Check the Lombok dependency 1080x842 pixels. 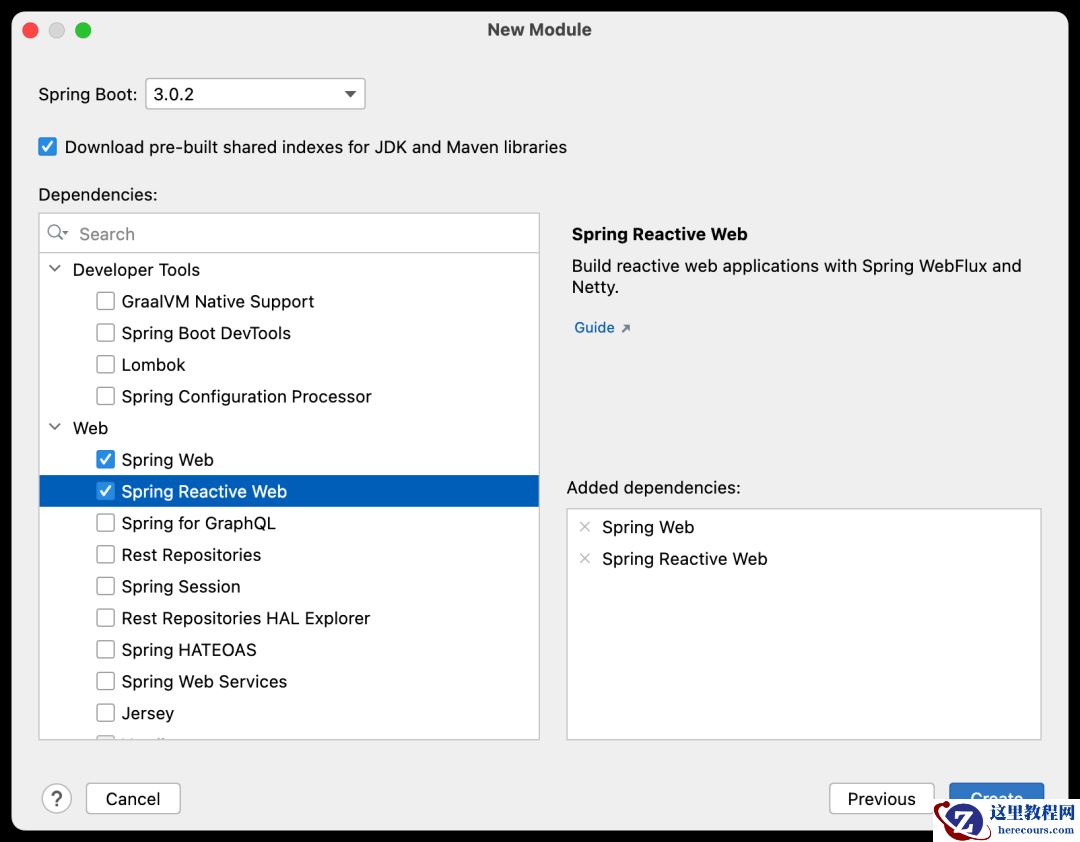click(106, 364)
